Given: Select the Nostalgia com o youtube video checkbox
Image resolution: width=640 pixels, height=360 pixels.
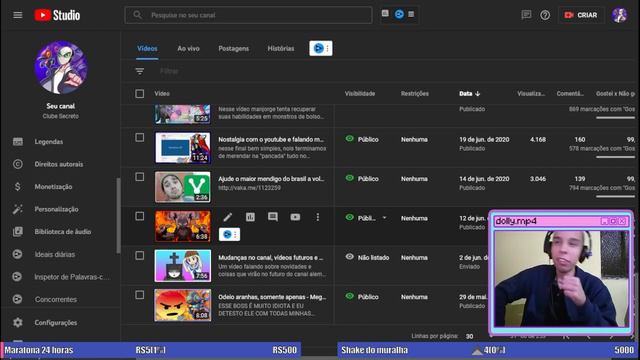Looking at the screenshot, I should point(140,138).
